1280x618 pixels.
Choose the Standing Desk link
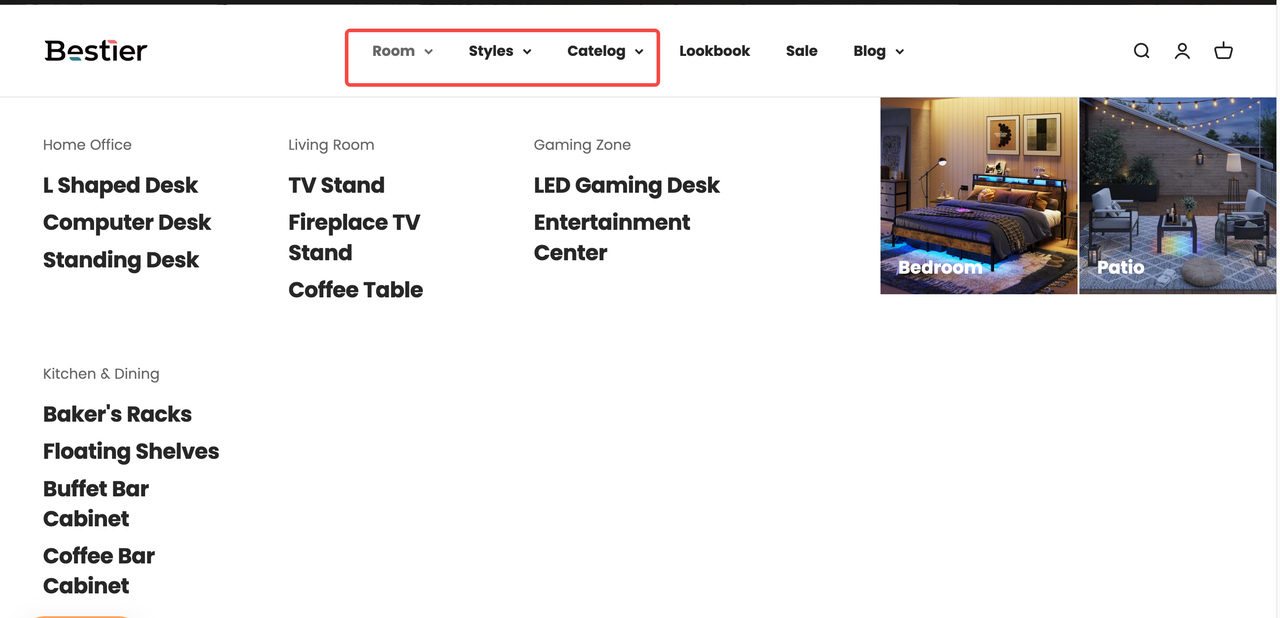pyautogui.click(x=121, y=260)
